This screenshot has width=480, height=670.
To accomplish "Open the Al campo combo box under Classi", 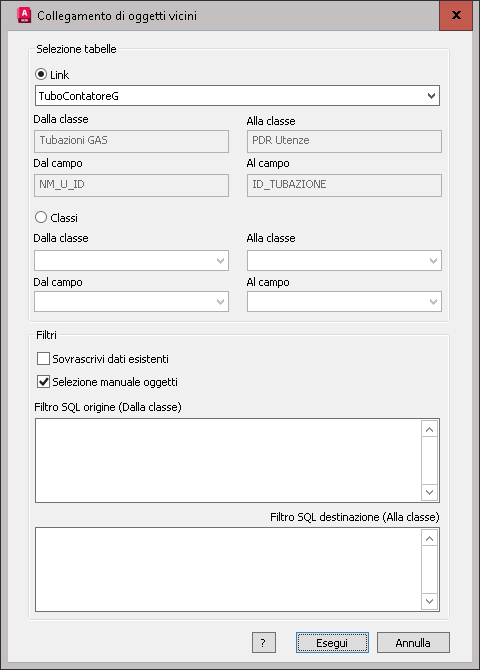I will (x=344, y=301).
